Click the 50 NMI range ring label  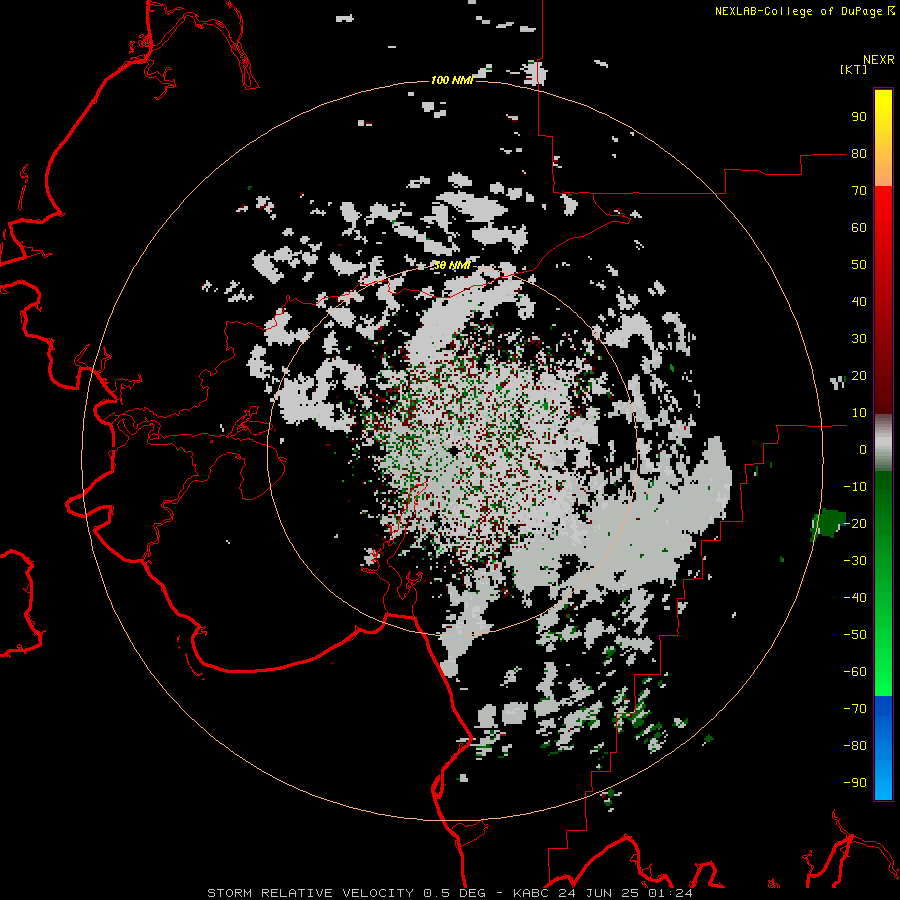452,265
